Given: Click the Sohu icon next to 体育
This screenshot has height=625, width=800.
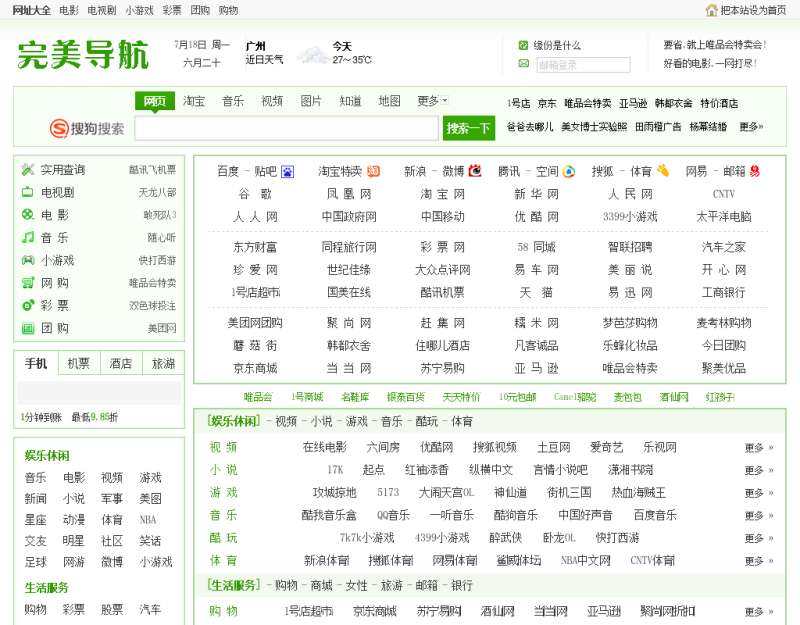Looking at the screenshot, I should coord(663,170).
